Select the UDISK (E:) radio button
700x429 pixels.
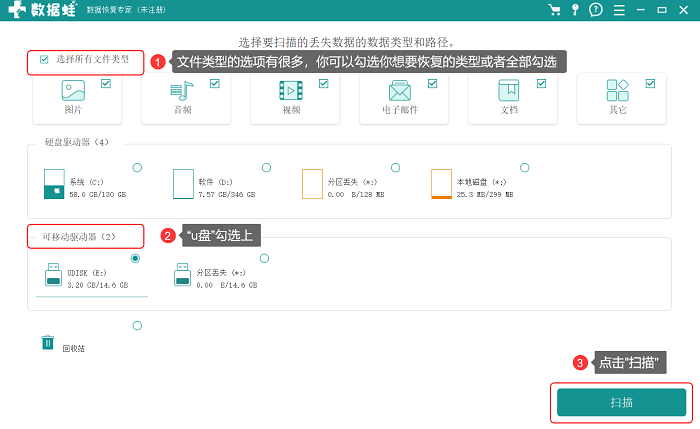click(135, 258)
